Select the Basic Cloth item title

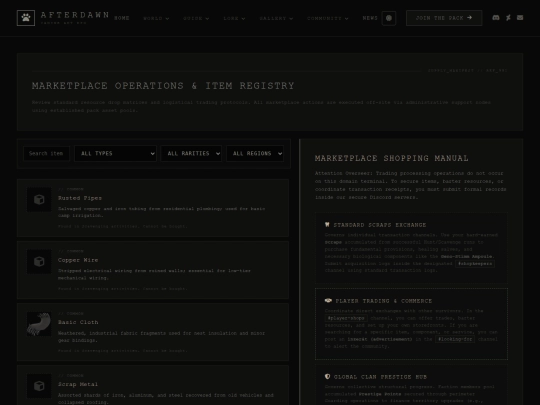(x=78, y=322)
